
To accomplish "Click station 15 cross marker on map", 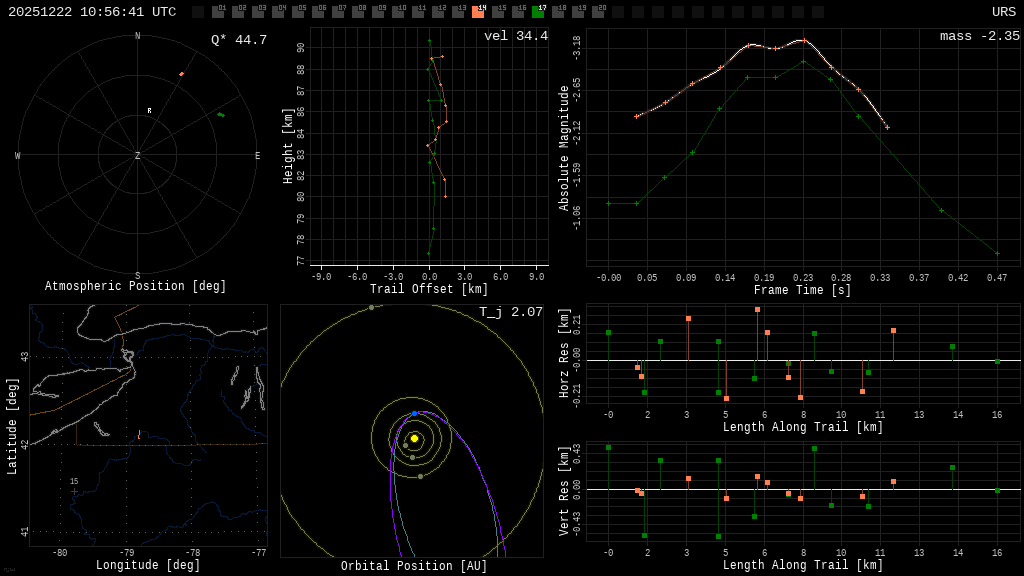I will tap(74, 491).
